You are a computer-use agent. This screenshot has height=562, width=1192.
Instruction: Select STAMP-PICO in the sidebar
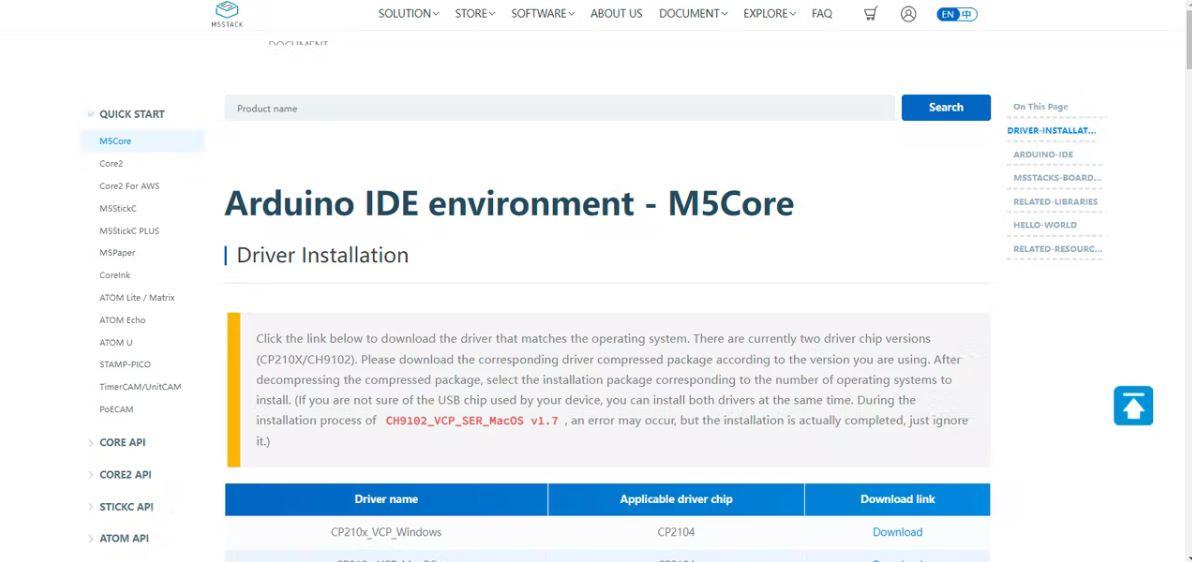(125, 364)
